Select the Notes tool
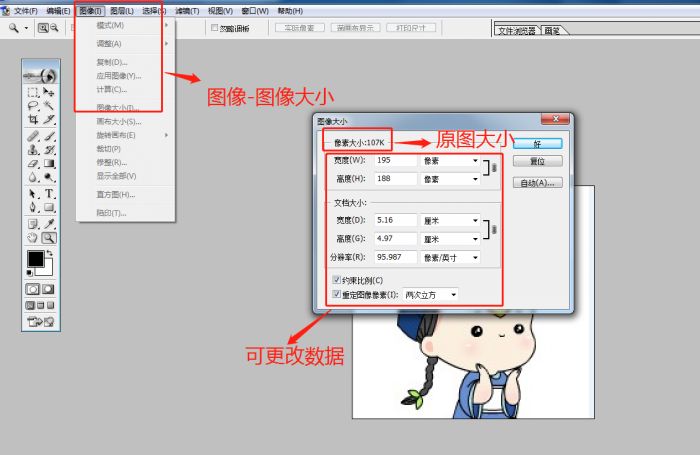700x455 pixels. click(x=33, y=224)
